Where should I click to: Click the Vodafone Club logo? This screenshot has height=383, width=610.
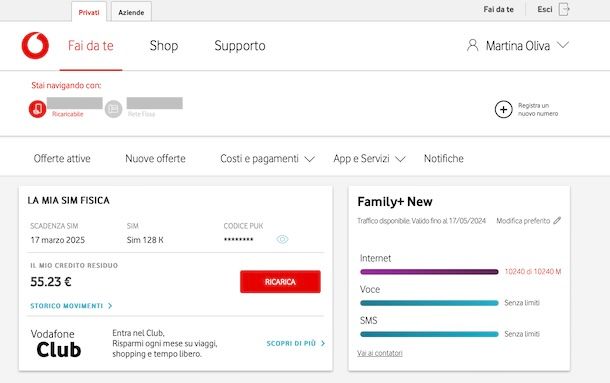[56, 343]
